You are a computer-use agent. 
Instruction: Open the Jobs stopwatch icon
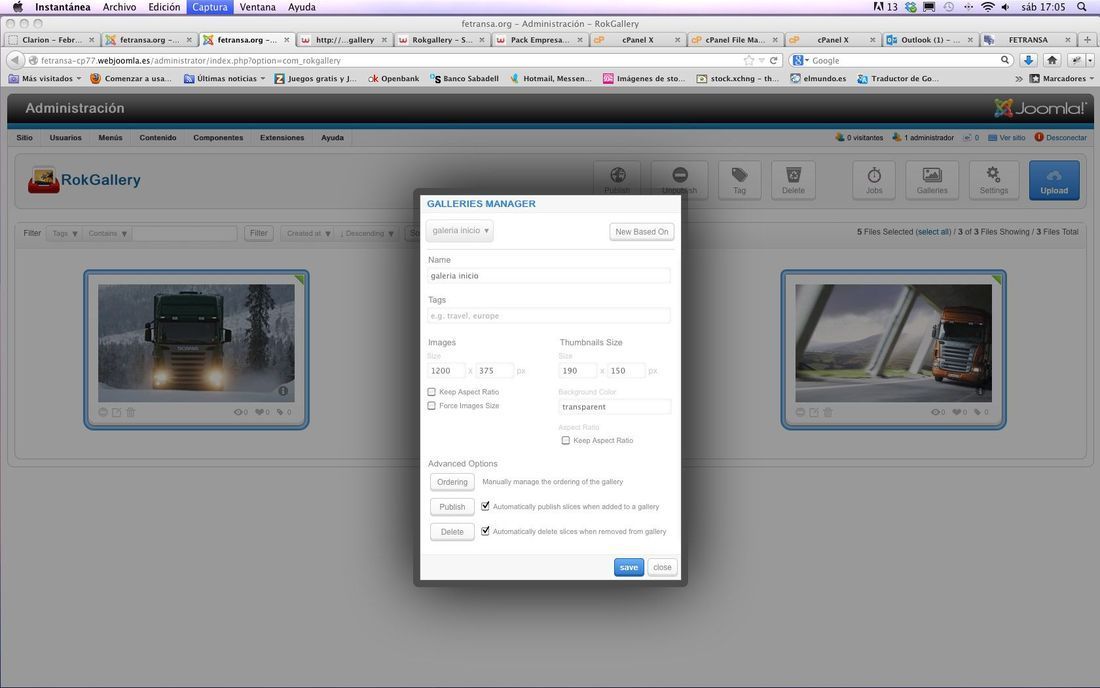874,180
